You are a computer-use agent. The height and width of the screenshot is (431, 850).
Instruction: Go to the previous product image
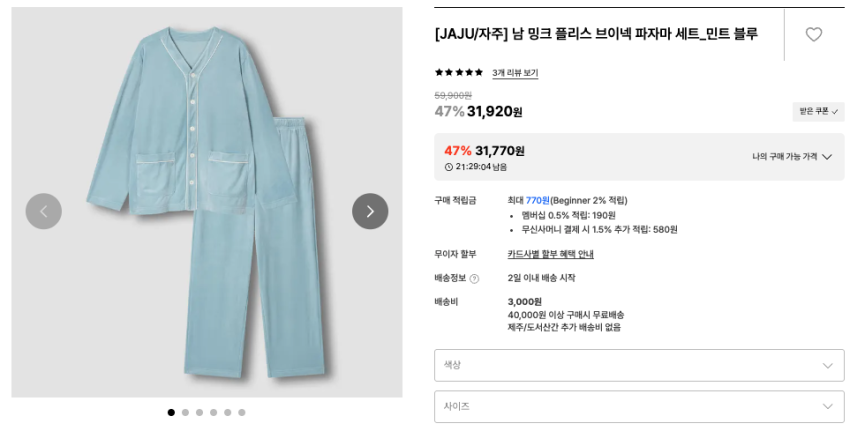tap(43, 211)
